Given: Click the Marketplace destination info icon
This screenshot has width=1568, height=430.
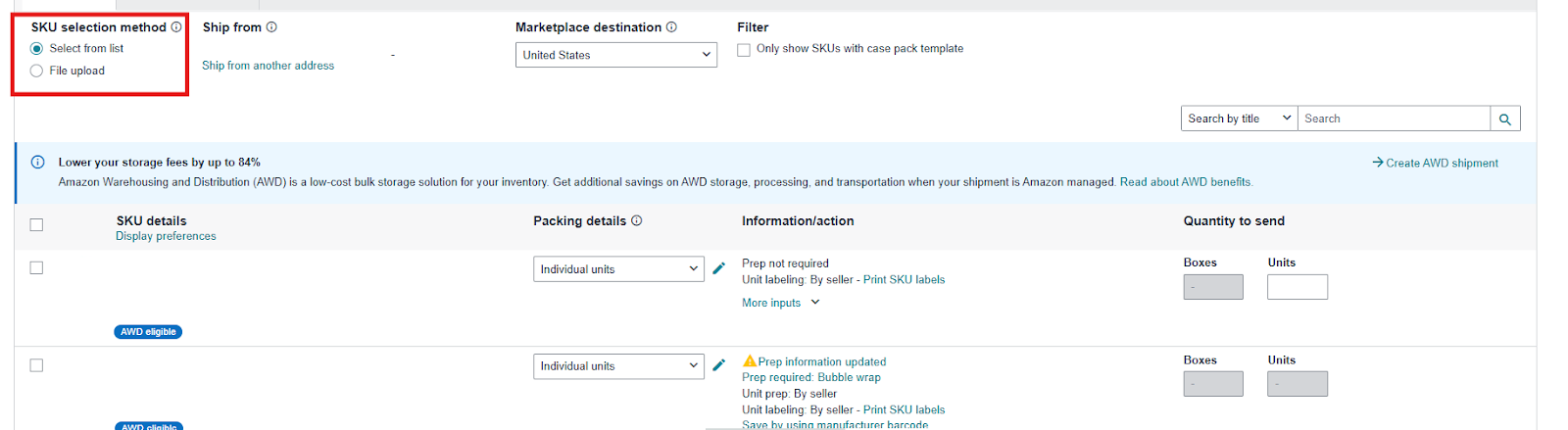Looking at the screenshot, I should 671,27.
